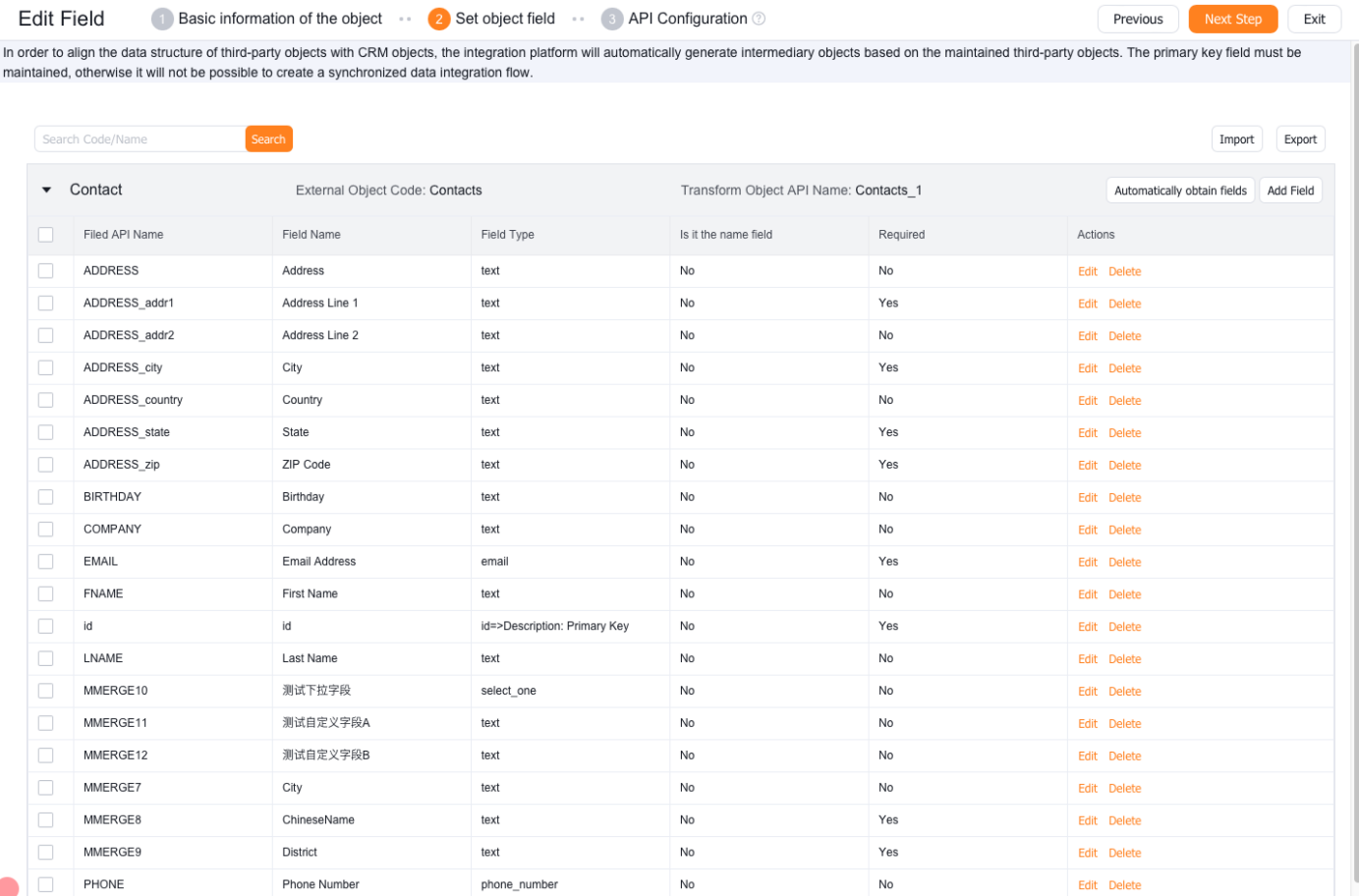Delete the MMERGE12 field
The width and height of the screenshot is (1359, 896).
pyautogui.click(x=1124, y=756)
